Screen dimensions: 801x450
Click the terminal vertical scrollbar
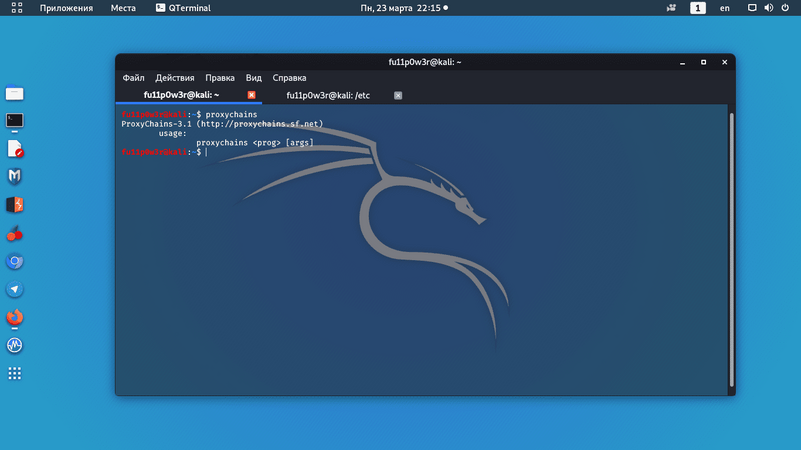[731, 250]
